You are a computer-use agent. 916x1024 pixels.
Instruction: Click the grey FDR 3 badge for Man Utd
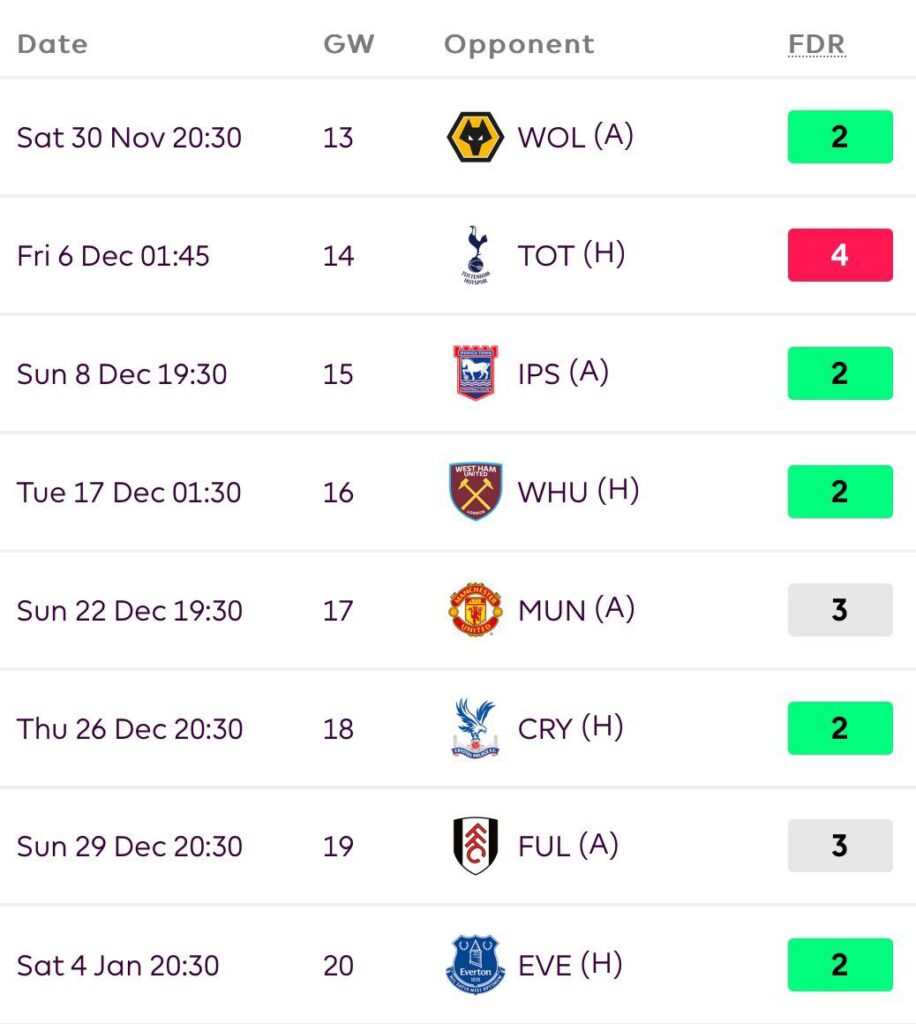(840, 610)
